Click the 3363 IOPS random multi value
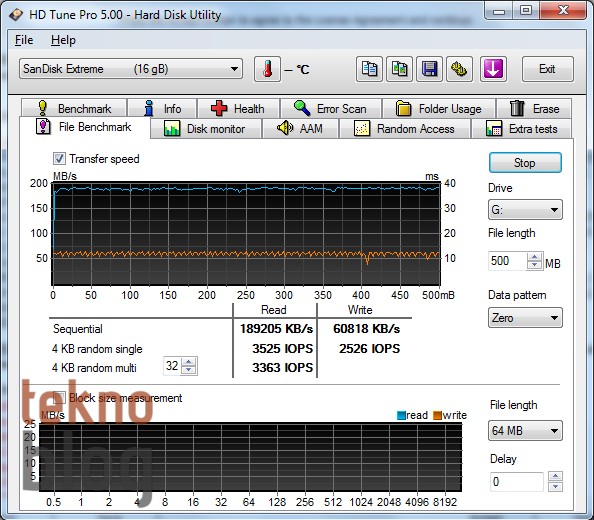The image size is (594, 520). pos(283,367)
